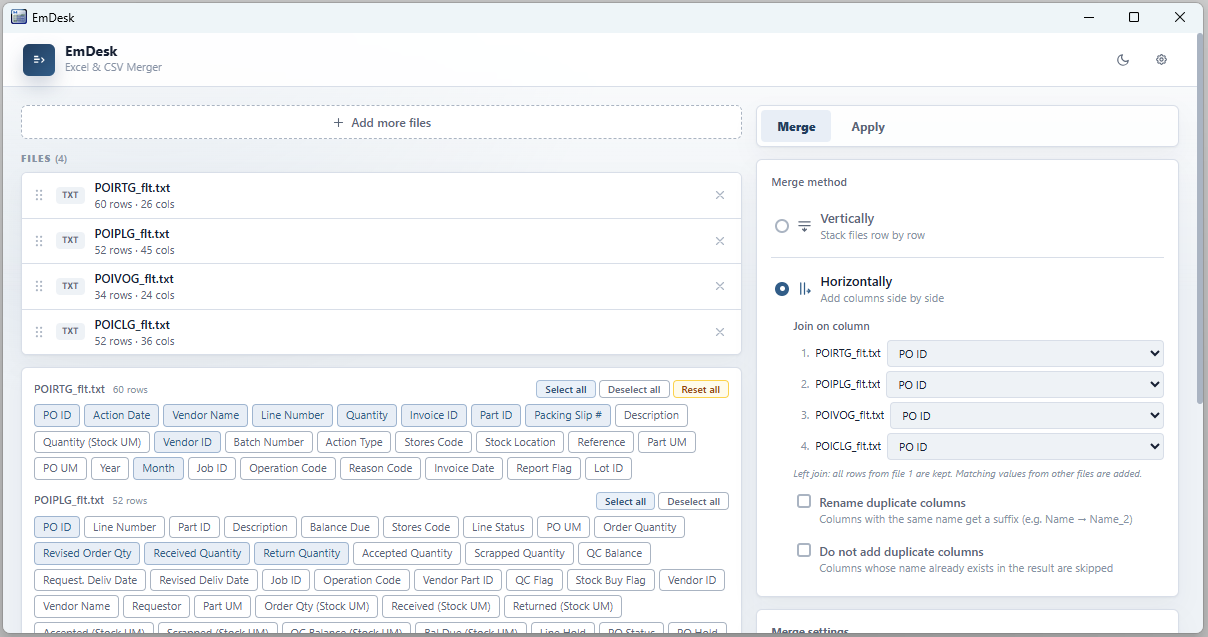Image resolution: width=1208 pixels, height=637 pixels.
Task: Grab the drag handle of POIRTG_flt.txt
Action: click(x=39, y=195)
